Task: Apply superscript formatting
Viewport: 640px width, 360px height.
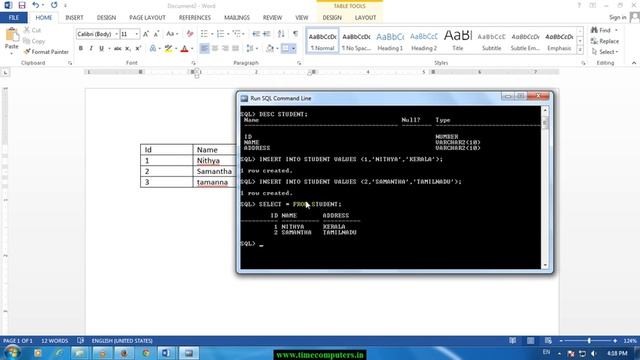Action: (138, 49)
